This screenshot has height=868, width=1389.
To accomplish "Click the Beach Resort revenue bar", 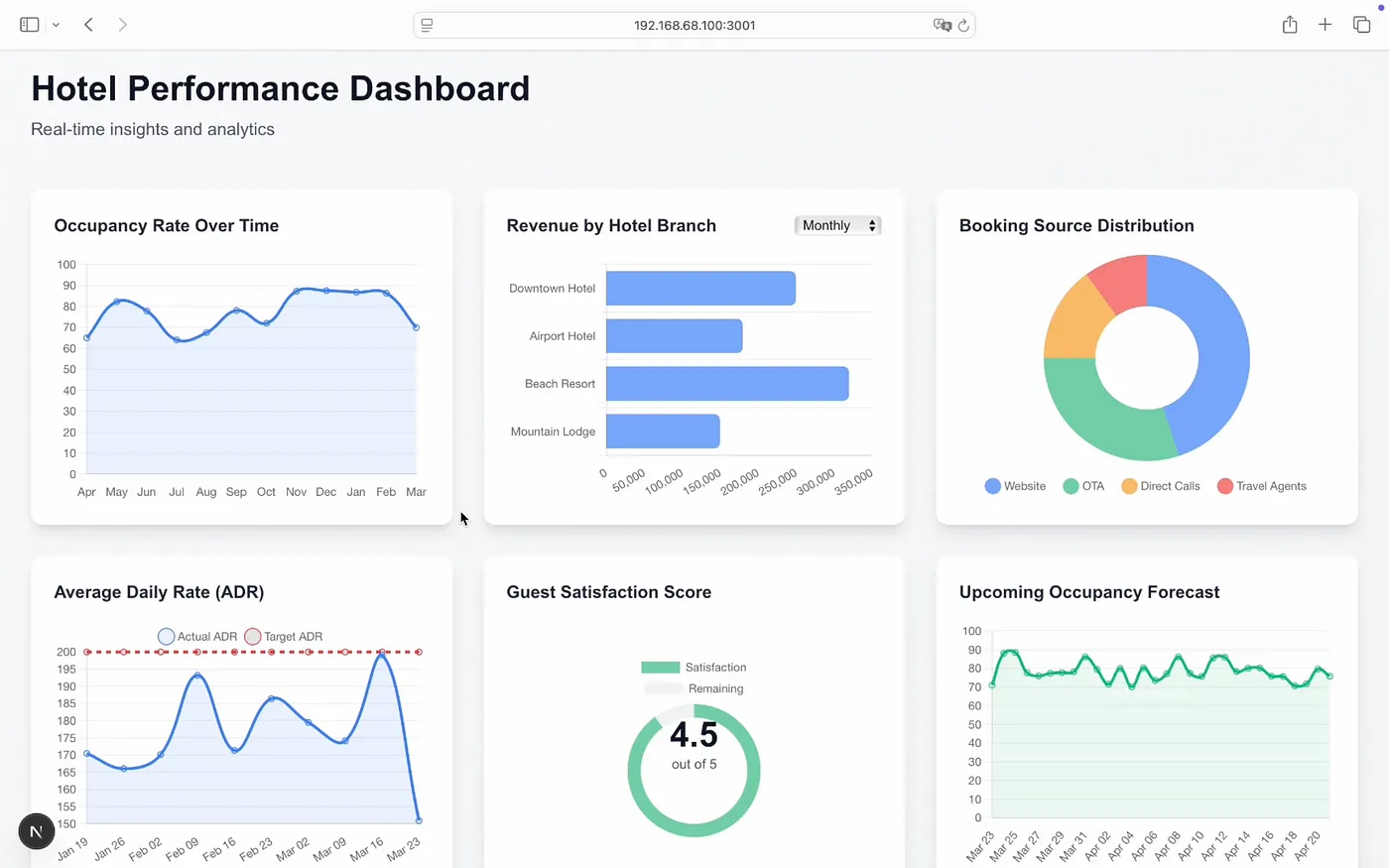I will point(726,384).
